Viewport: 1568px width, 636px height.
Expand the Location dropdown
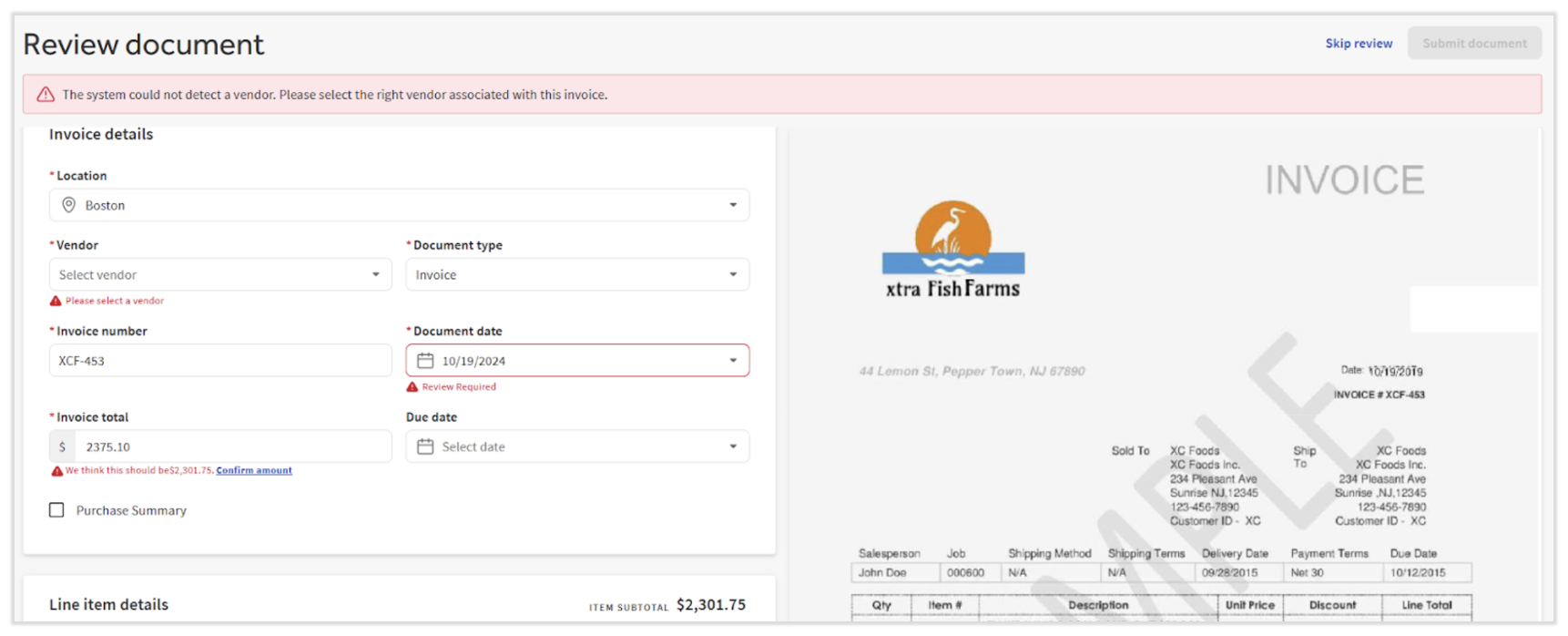733,205
